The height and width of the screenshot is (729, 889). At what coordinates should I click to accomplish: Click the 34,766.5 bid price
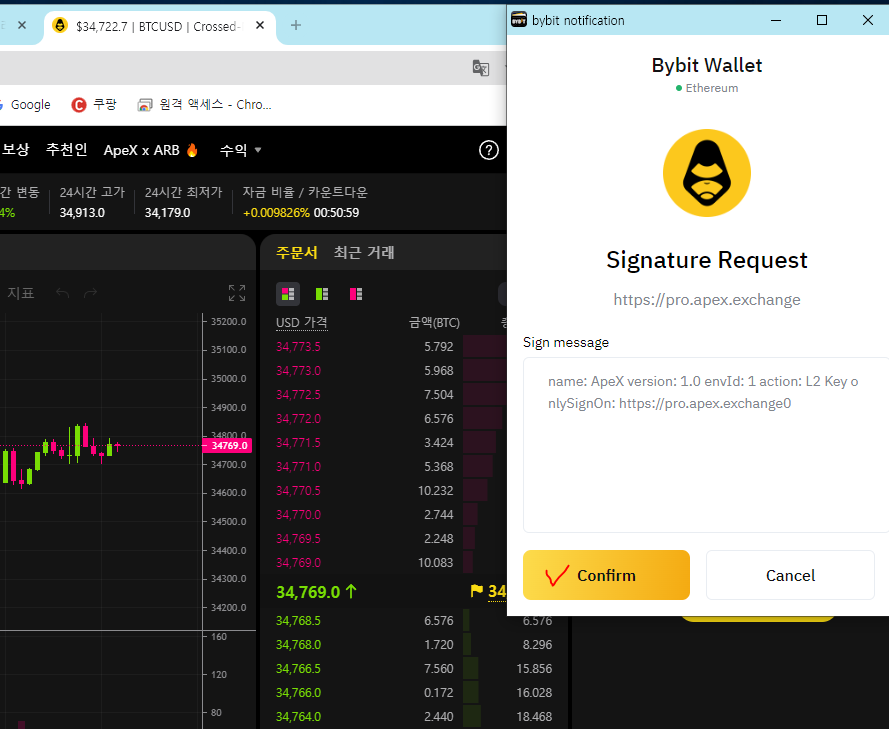(x=298, y=669)
